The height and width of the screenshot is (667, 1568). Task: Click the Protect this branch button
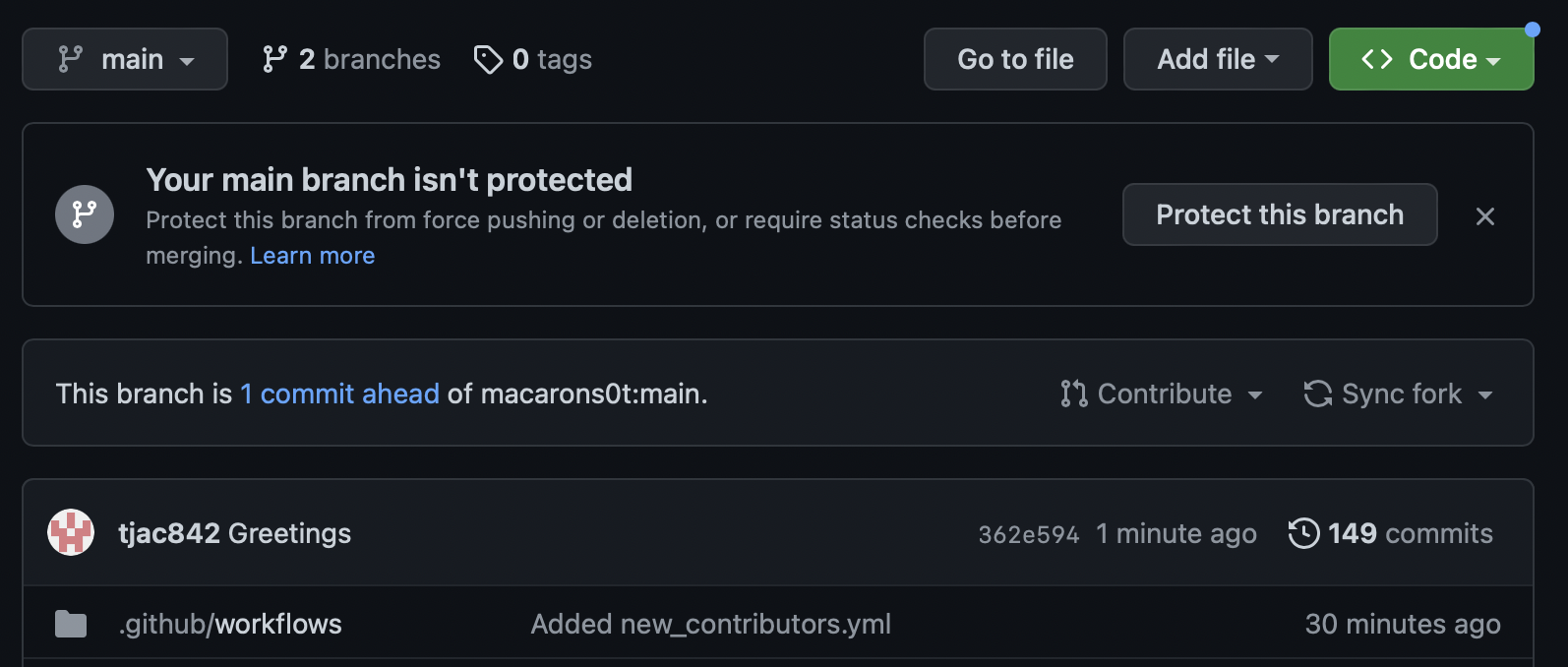[x=1280, y=214]
